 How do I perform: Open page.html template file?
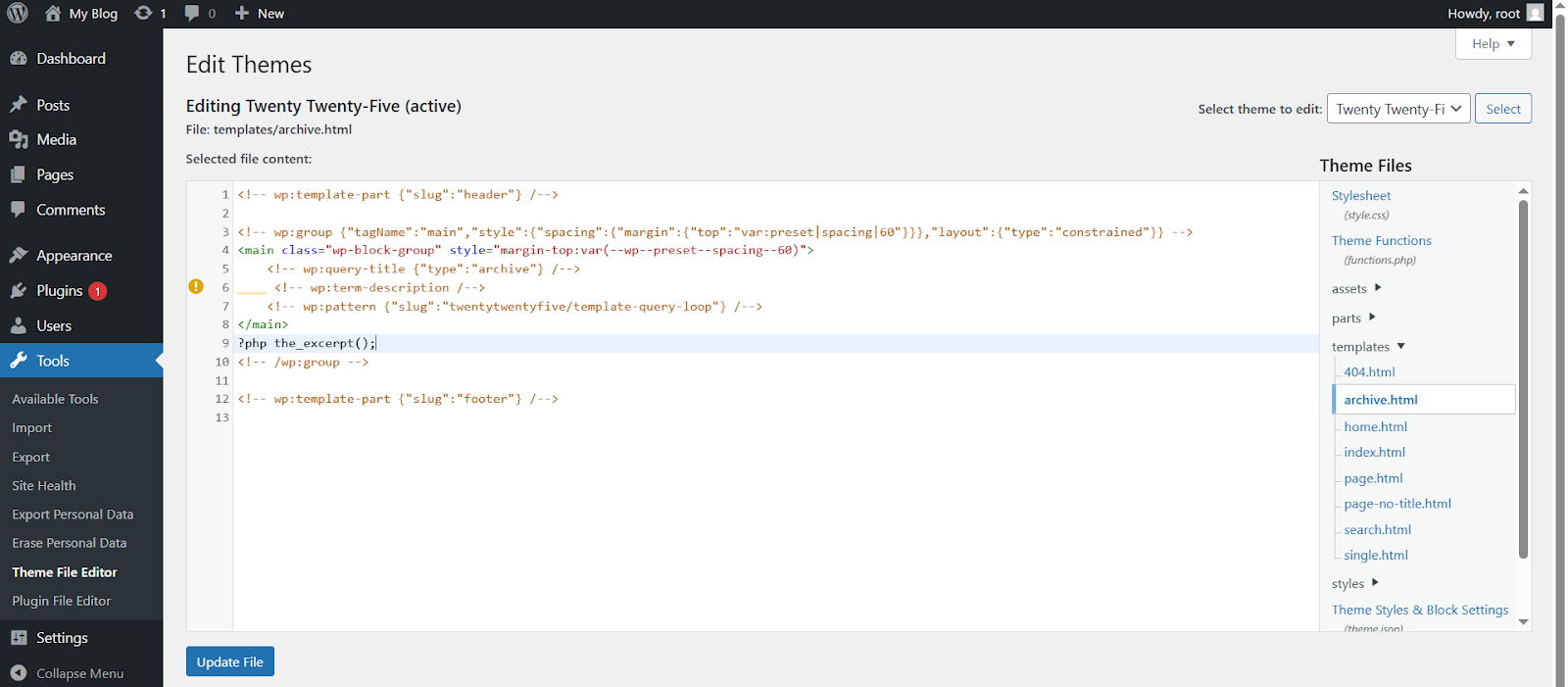coord(1373,478)
